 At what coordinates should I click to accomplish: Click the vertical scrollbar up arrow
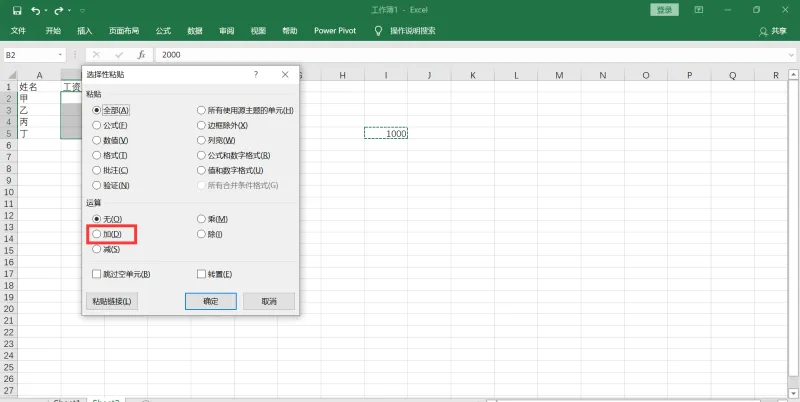[793, 75]
